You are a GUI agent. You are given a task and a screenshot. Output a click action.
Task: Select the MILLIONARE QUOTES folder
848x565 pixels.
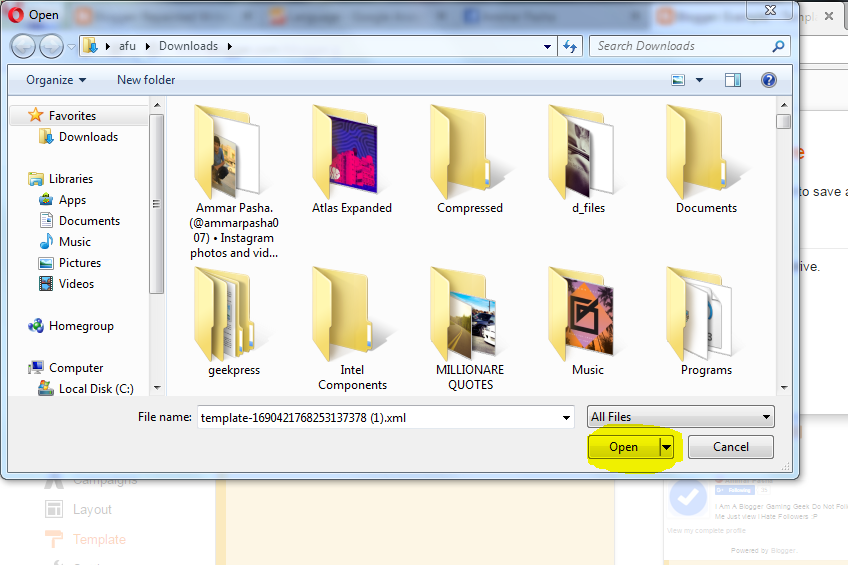pyautogui.click(x=470, y=329)
